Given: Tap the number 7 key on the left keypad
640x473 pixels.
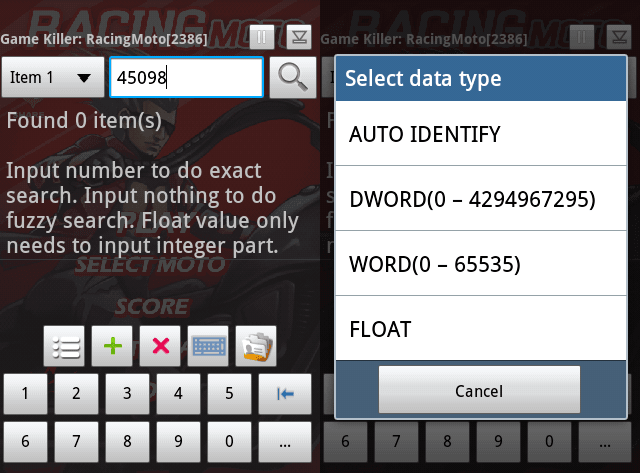Looking at the screenshot, I should [76, 442].
